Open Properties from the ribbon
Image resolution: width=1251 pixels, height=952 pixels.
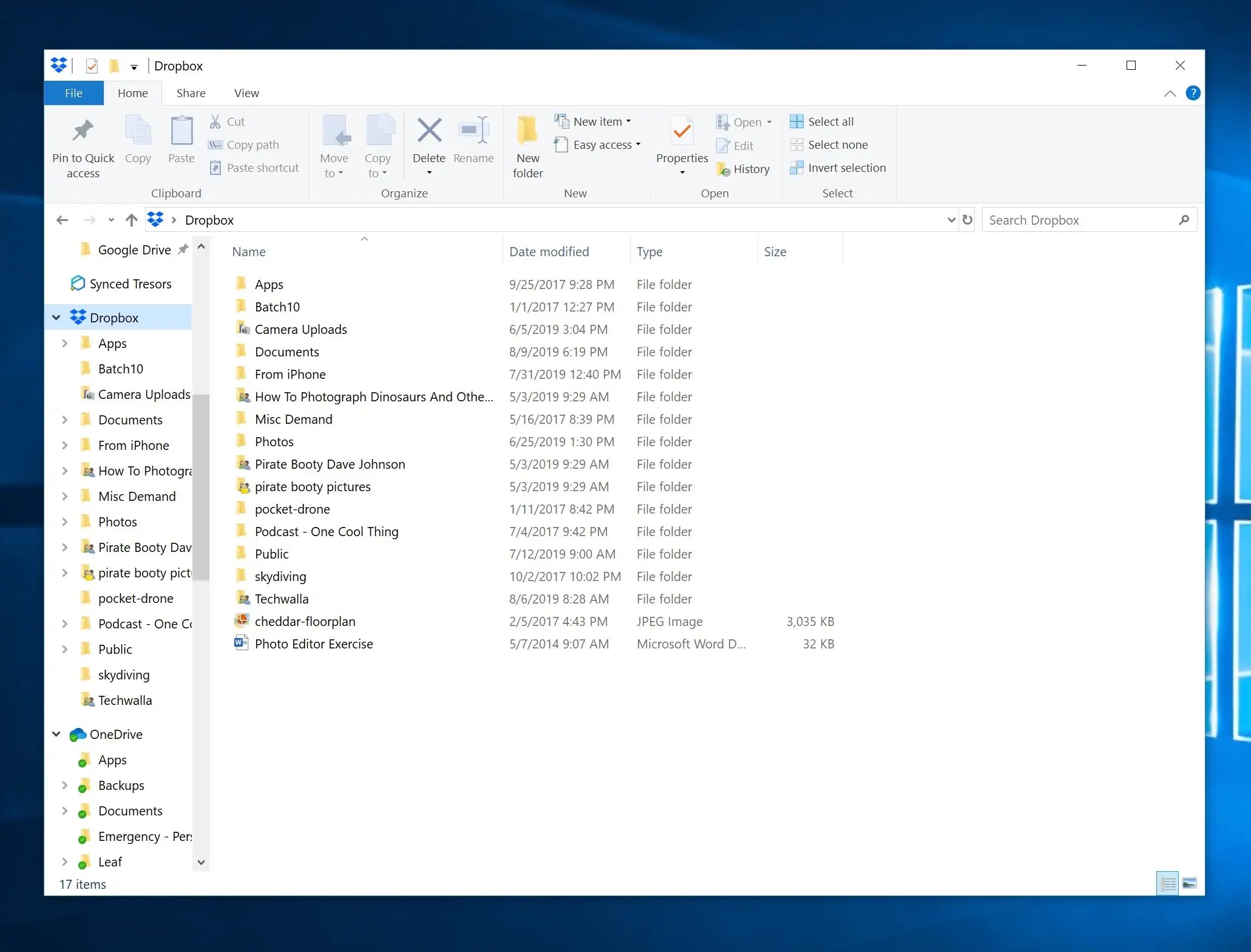[x=681, y=140]
